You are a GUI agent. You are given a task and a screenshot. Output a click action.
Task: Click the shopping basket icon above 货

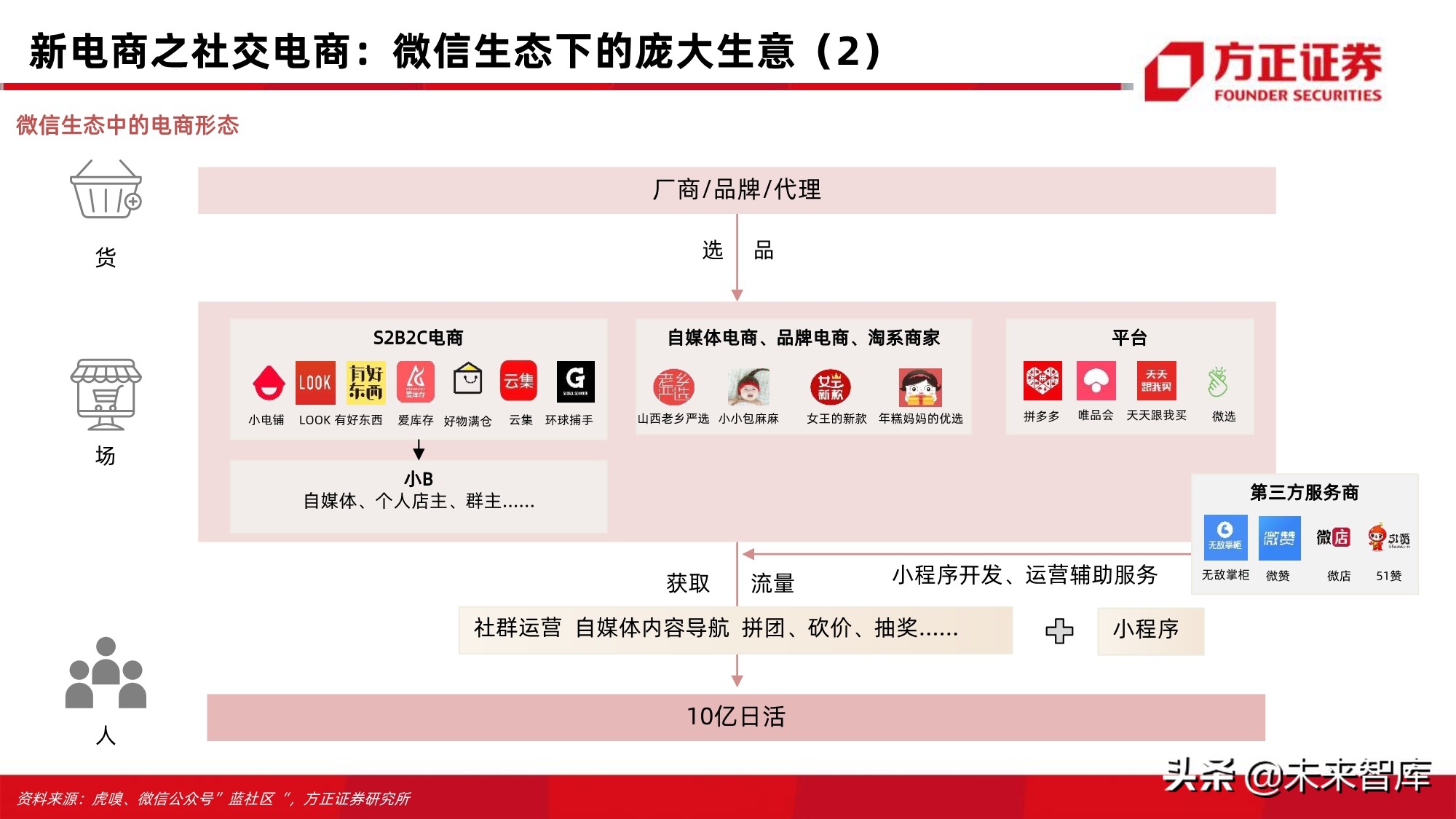click(106, 189)
